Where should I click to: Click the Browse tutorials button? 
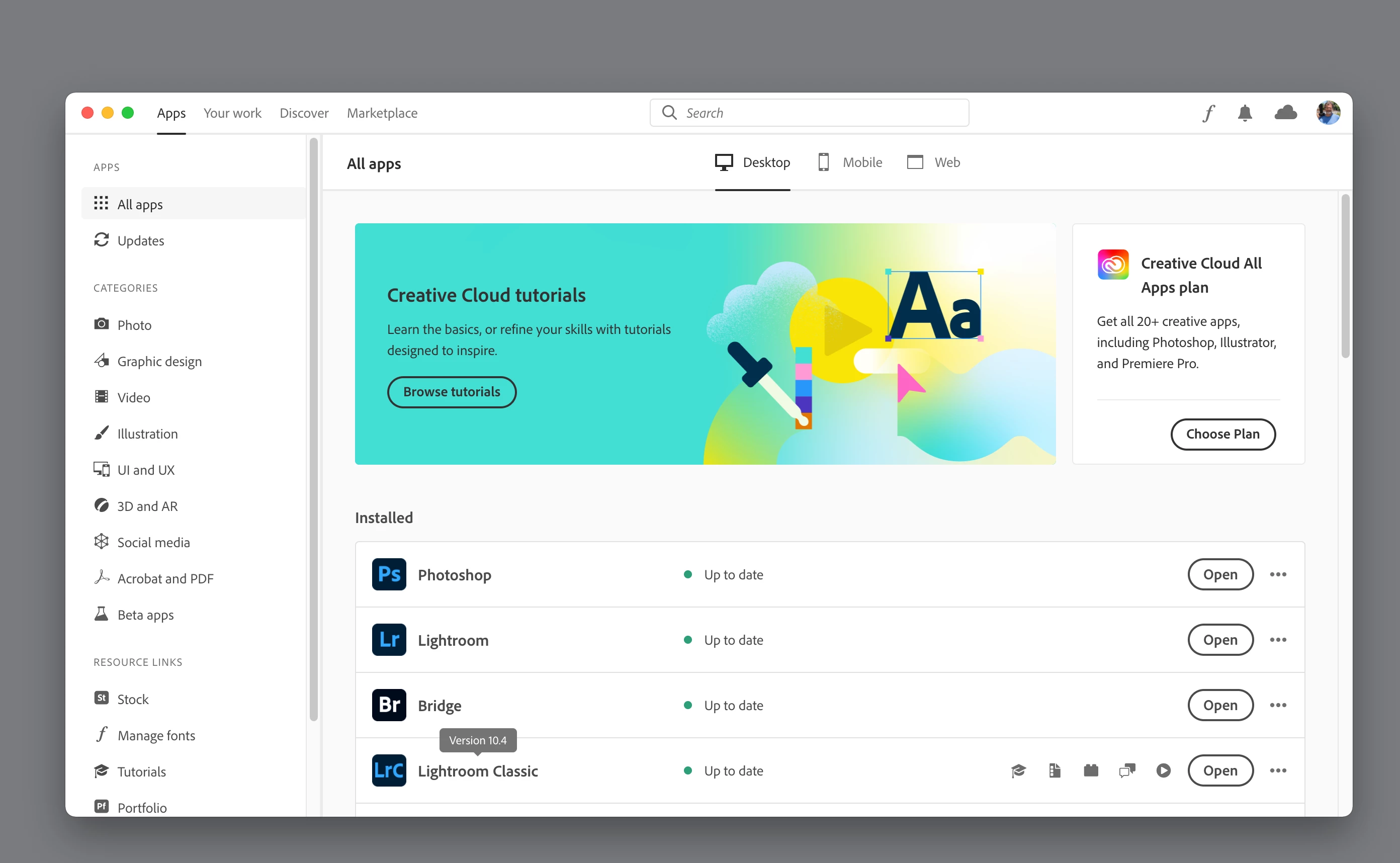[452, 392]
